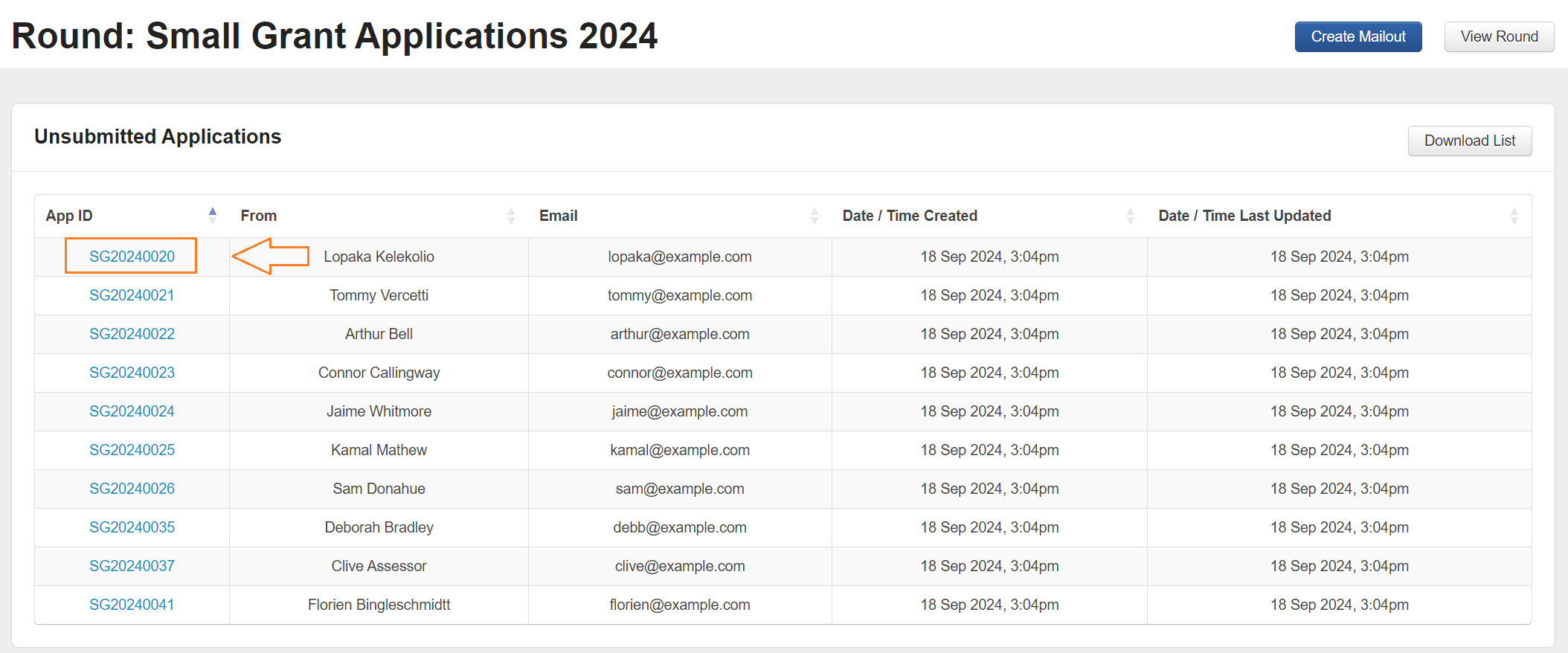Sort table by App ID column arrows
The height and width of the screenshot is (653, 1568).
213,216
